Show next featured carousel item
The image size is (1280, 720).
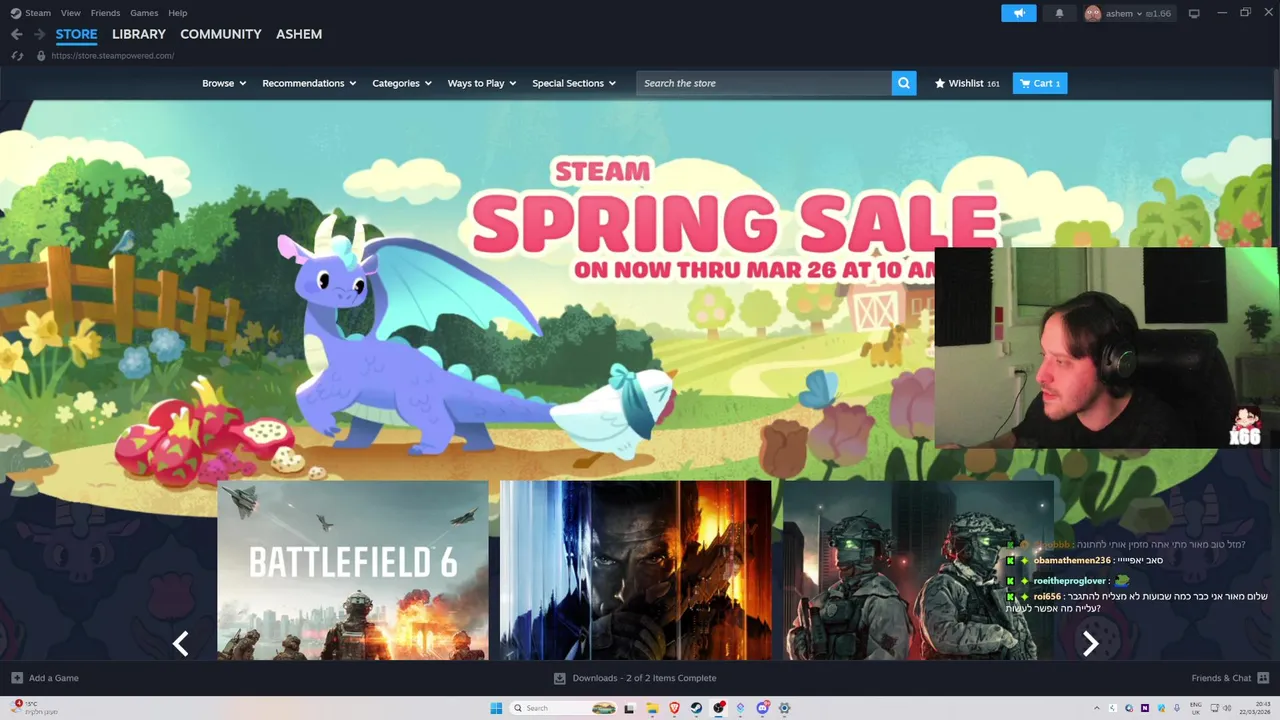[x=1091, y=643]
